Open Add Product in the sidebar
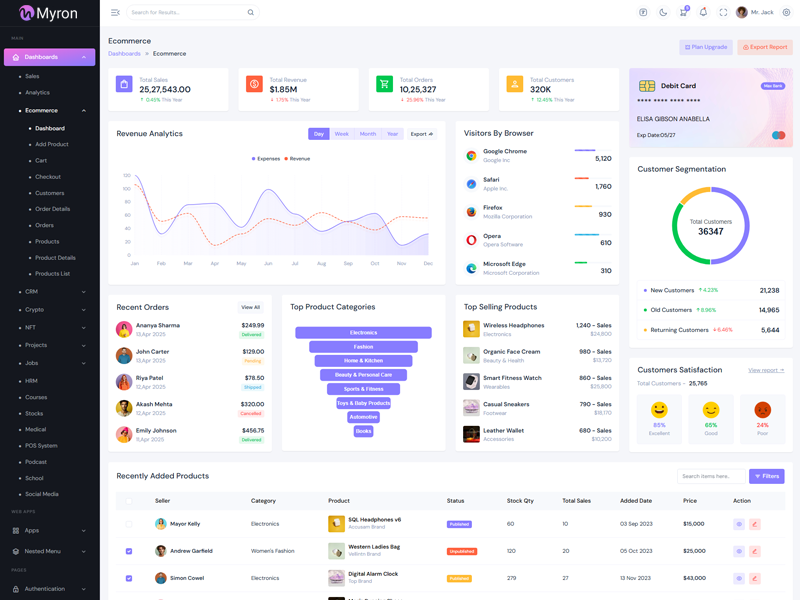The height and width of the screenshot is (600, 800). click(52, 144)
